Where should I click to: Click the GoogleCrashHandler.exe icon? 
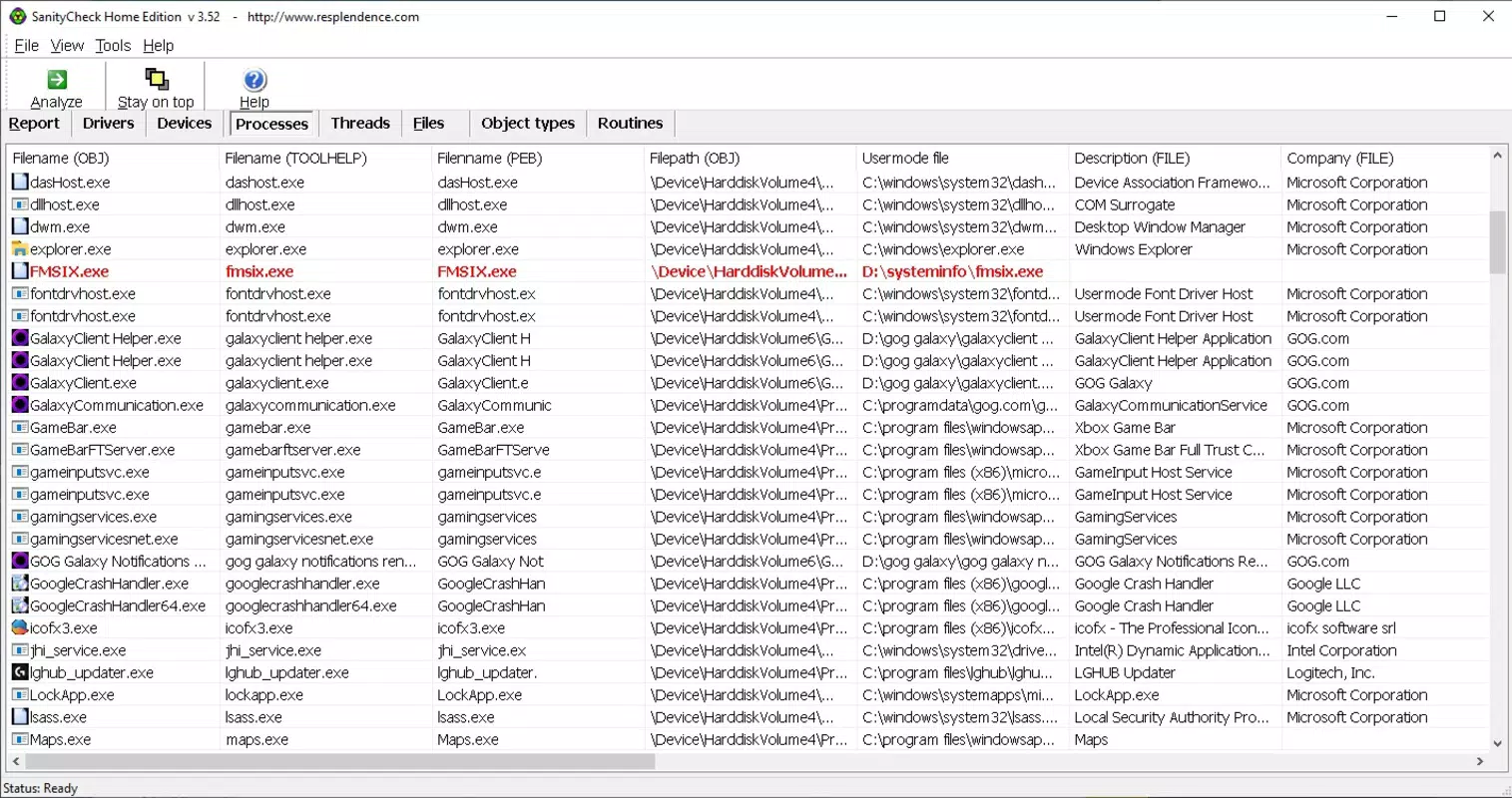tap(20, 583)
